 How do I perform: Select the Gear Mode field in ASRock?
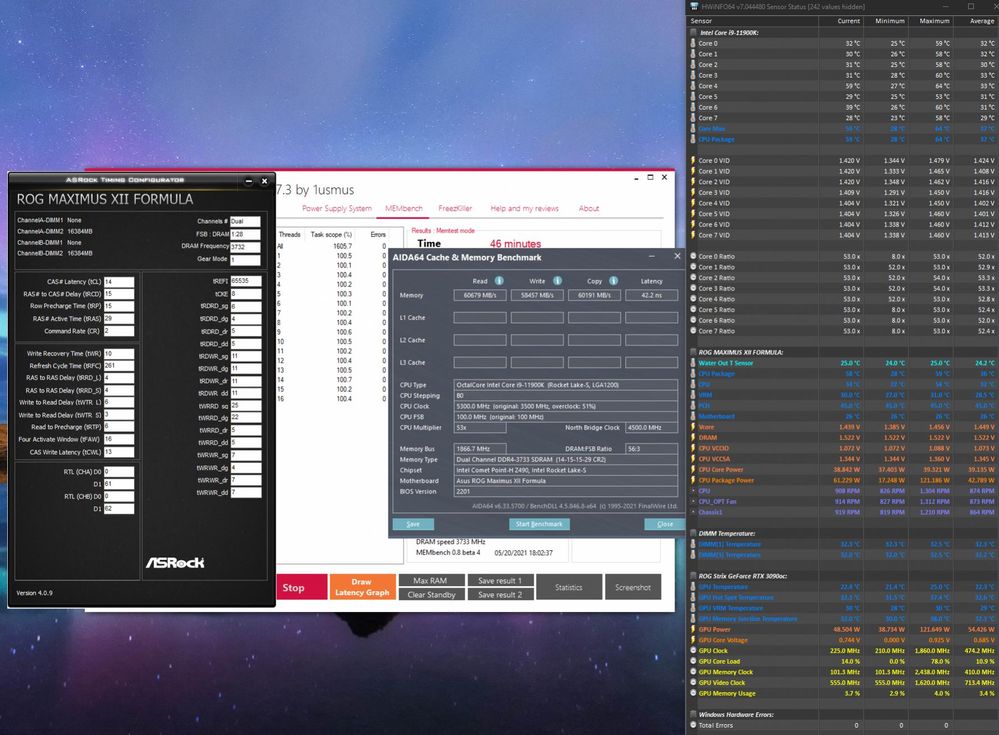[245, 259]
